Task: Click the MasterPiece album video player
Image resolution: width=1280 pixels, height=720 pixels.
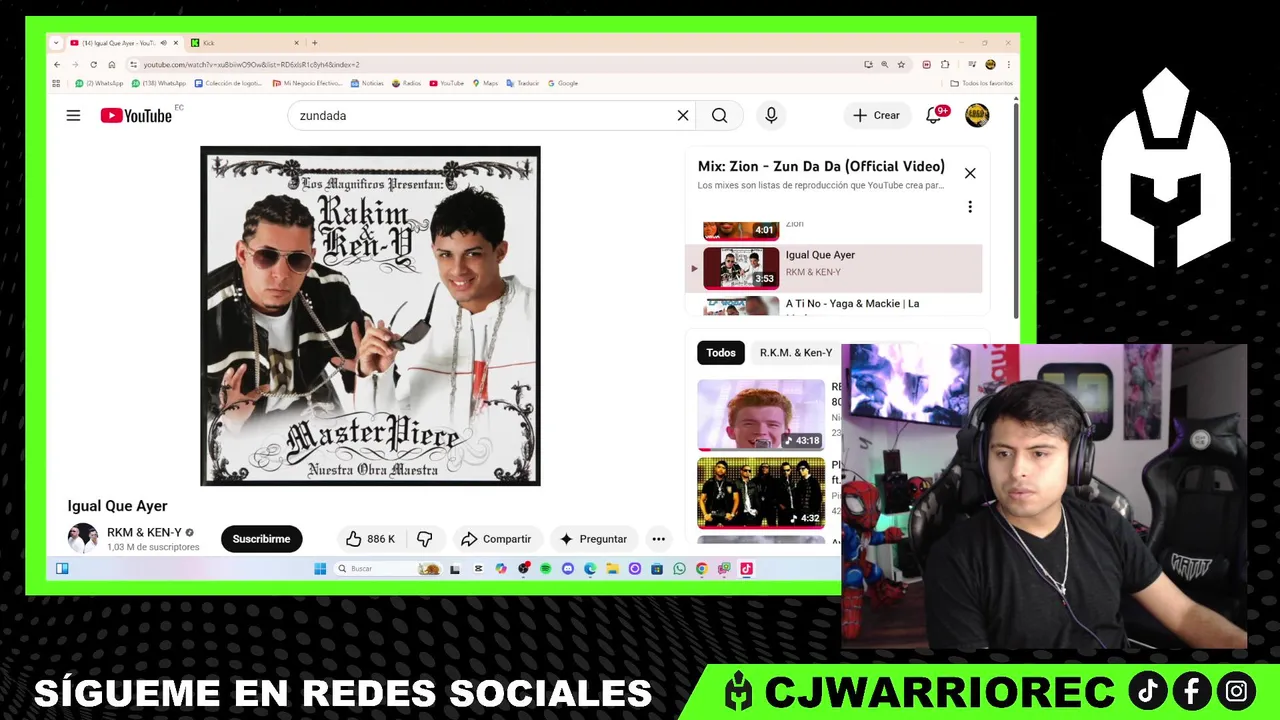Action: [x=370, y=316]
